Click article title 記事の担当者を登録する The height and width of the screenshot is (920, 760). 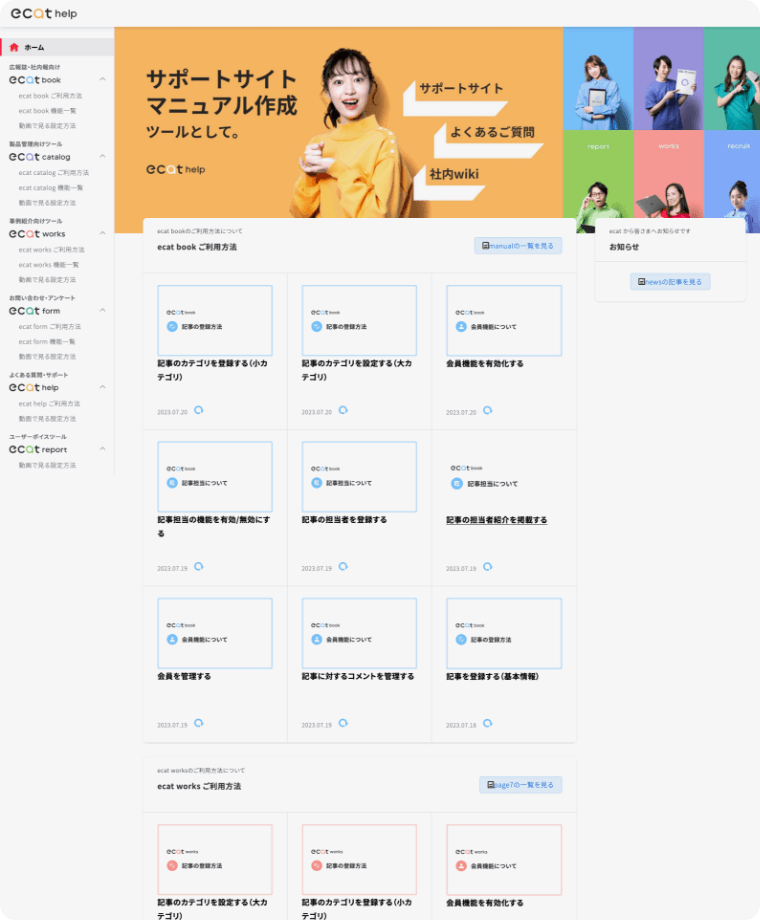click(x=344, y=520)
